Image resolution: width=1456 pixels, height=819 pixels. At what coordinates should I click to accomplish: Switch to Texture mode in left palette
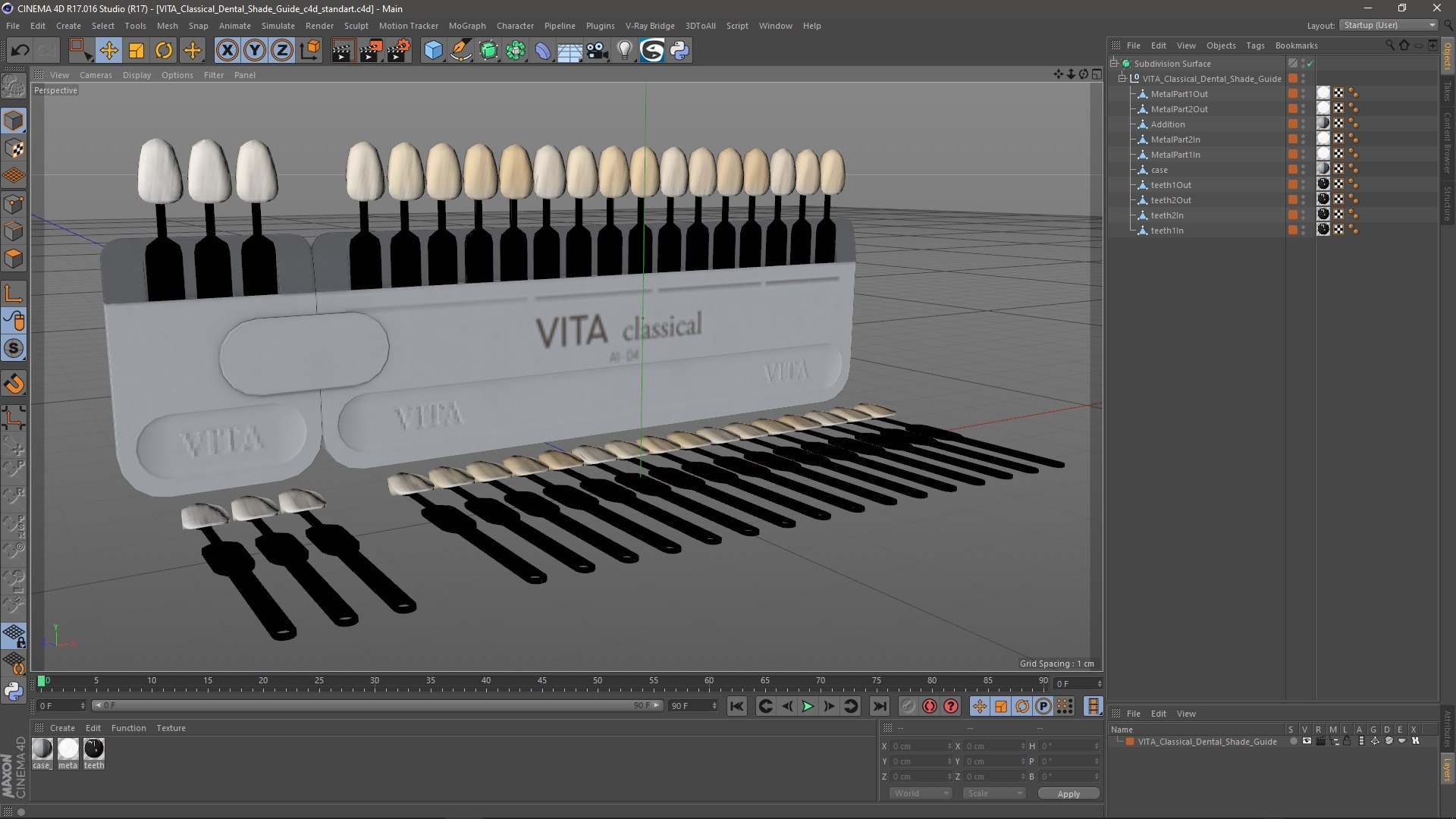[14, 149]
